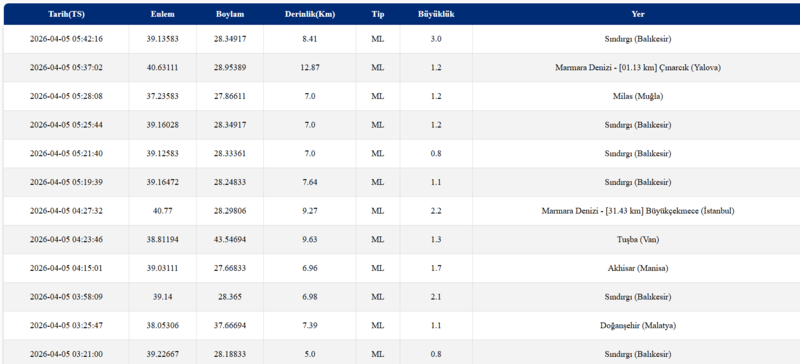800x364 pixels.
Task: Select longitude value 37.66694
Action: (230, 325)
